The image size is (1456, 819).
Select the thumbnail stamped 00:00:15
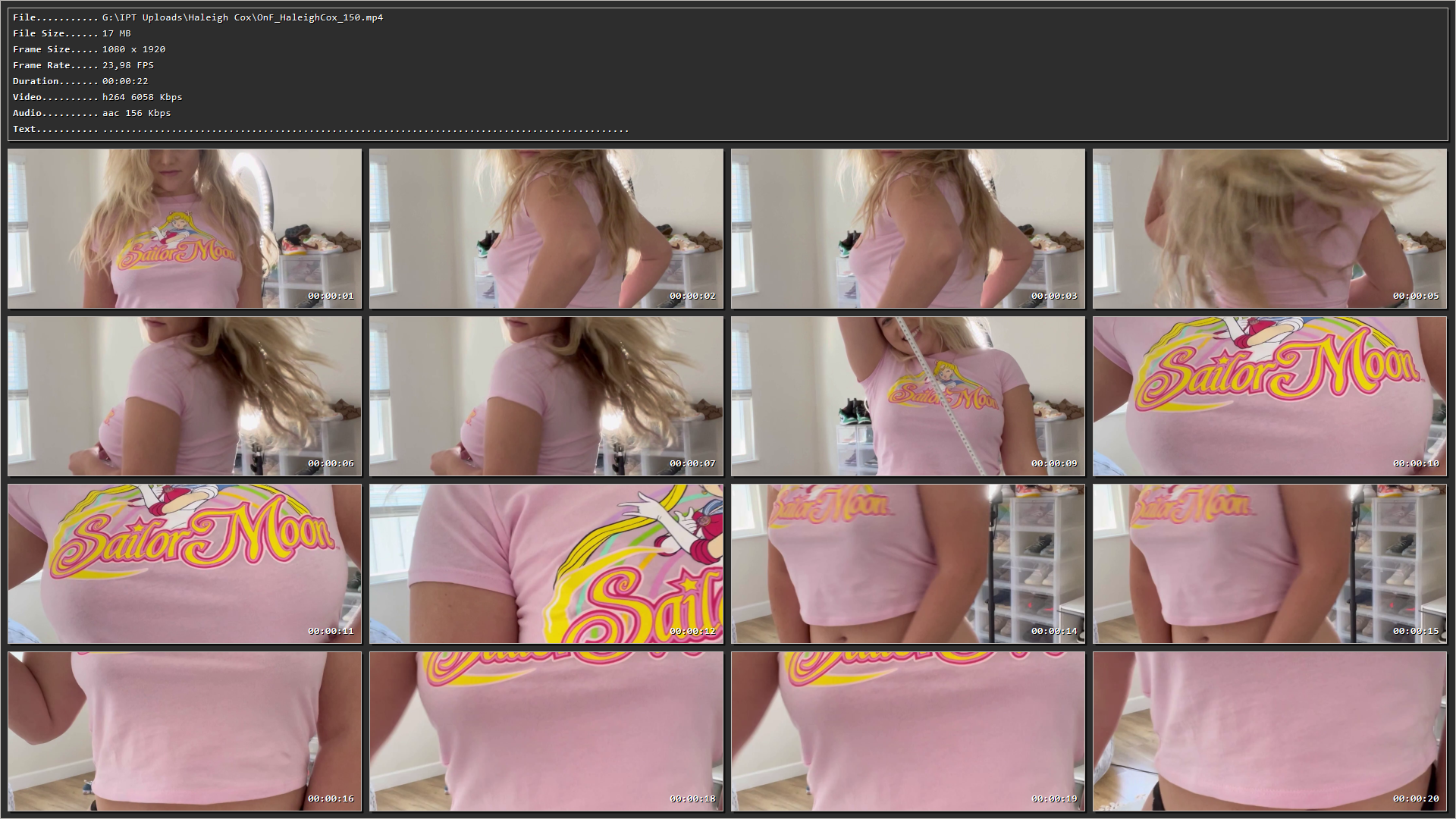click(1269, 563)
